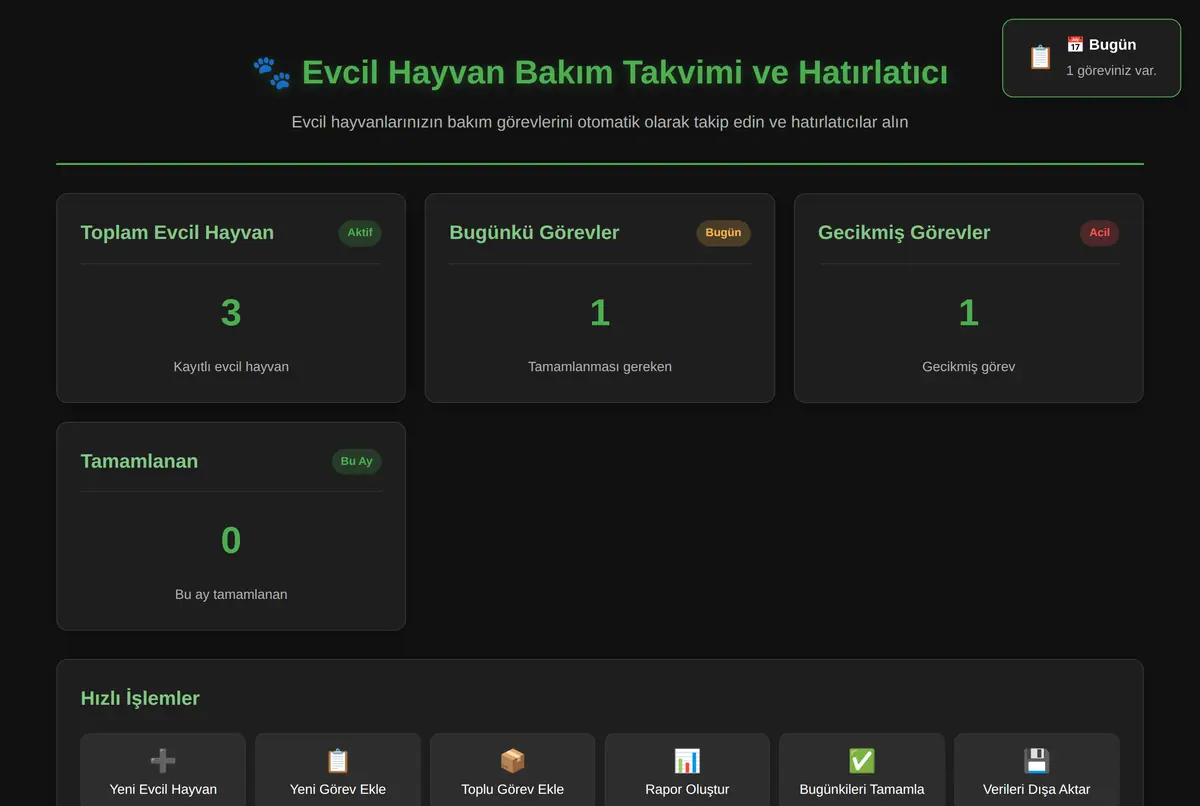The image size is (1200, 806).
Task: Select the Bugünkileri Tamamla button label
Action: click(862, 789)
